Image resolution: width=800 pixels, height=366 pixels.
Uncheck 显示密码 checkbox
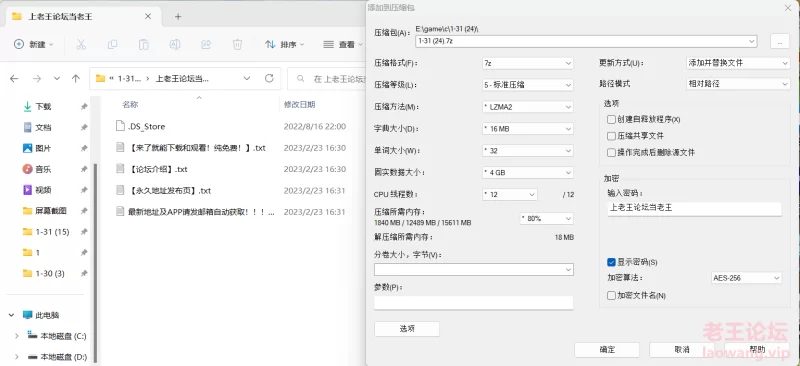pos(611,262)
